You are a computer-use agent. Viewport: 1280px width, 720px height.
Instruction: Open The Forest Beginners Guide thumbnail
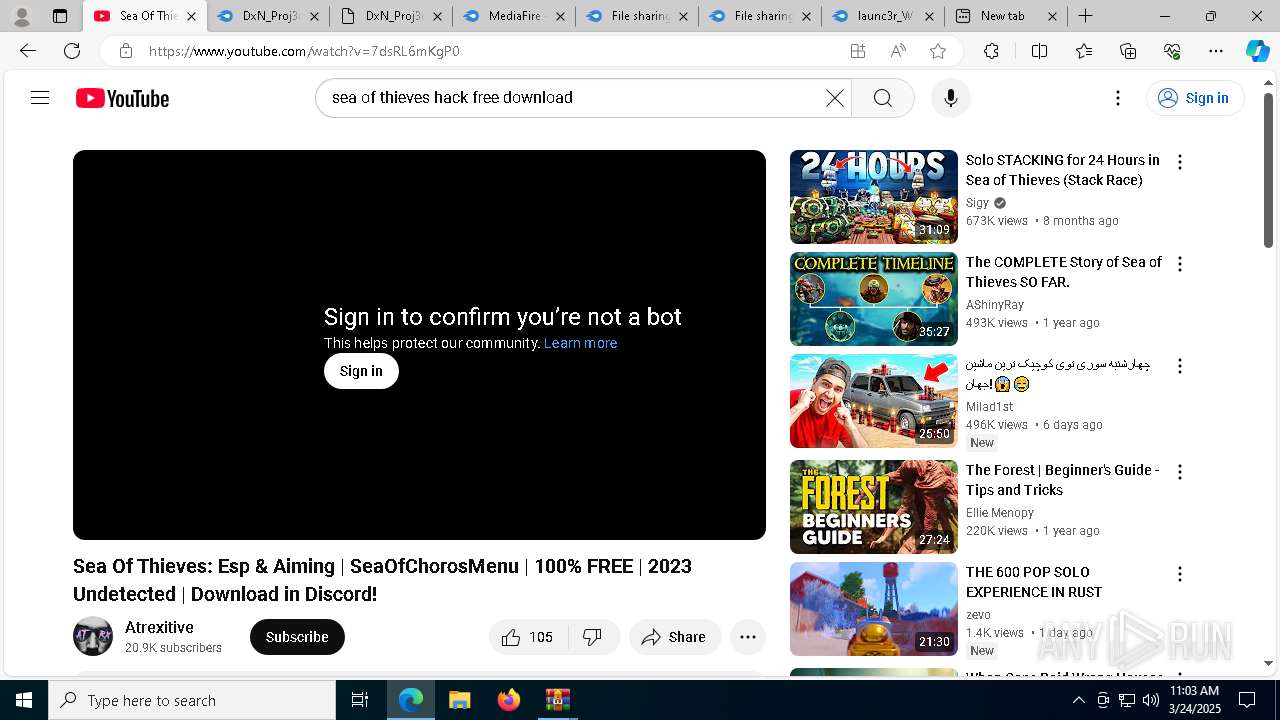pyautogui.click(x=874, y=507)
